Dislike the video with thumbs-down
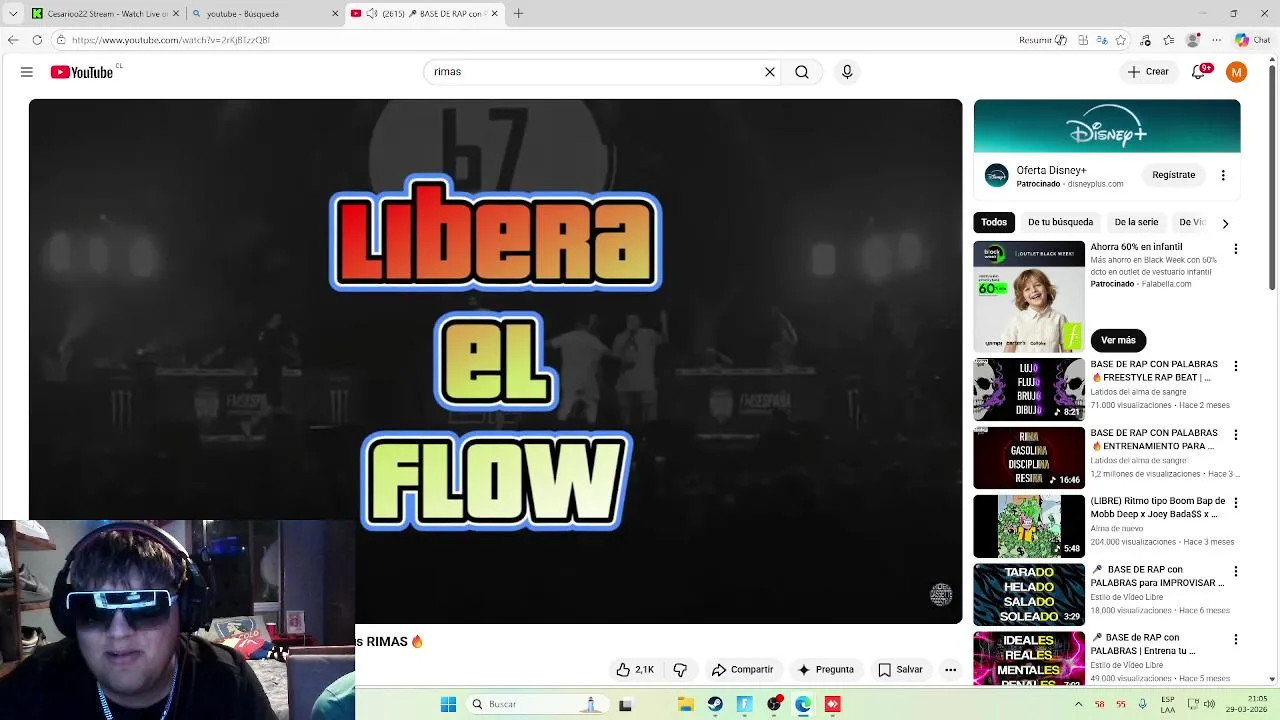1280x720 pixels. (x=680, y=670)
